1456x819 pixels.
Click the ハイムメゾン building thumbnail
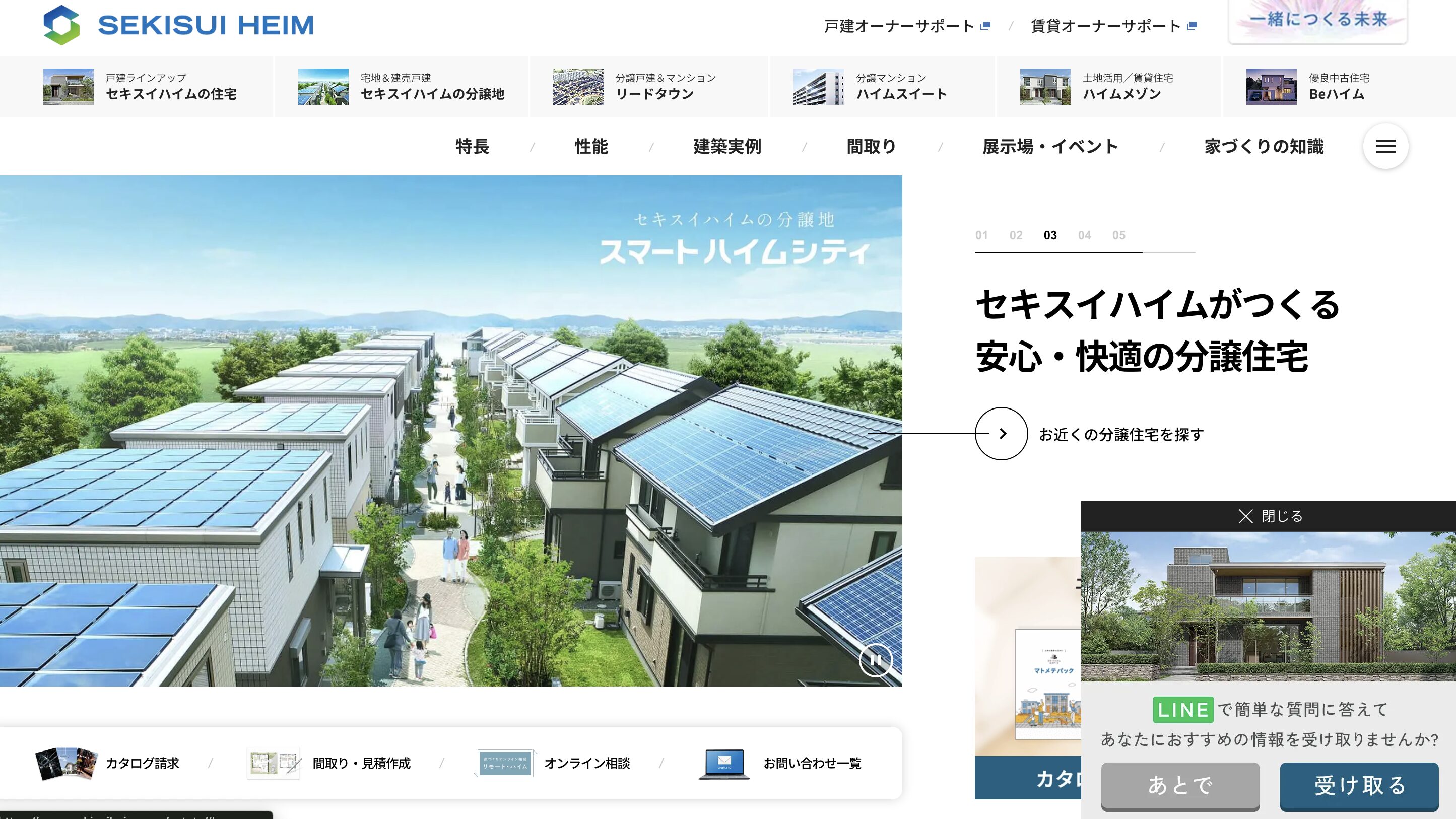[1045, 87]
